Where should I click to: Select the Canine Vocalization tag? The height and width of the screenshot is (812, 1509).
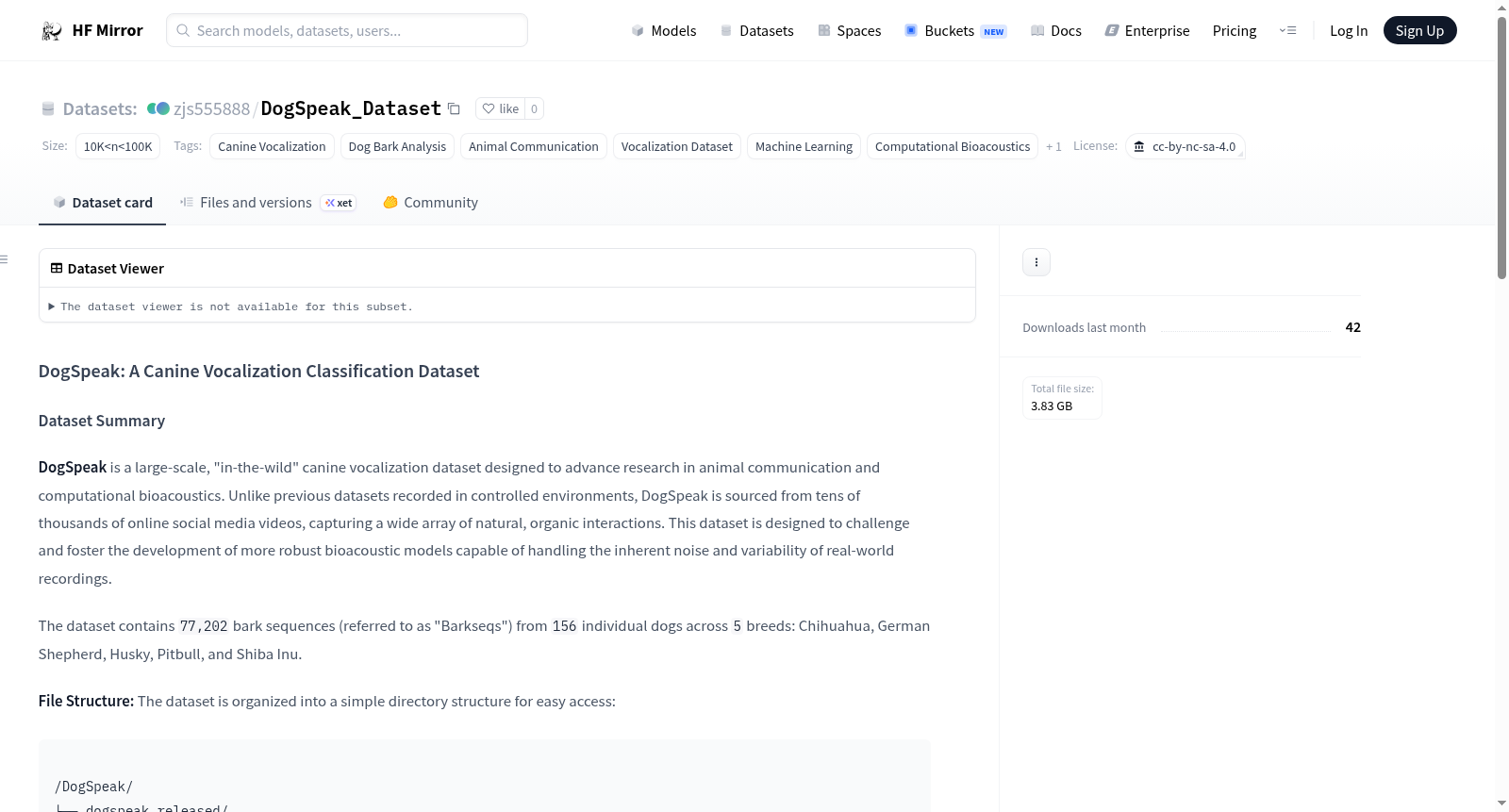click(x=272, y=146)
